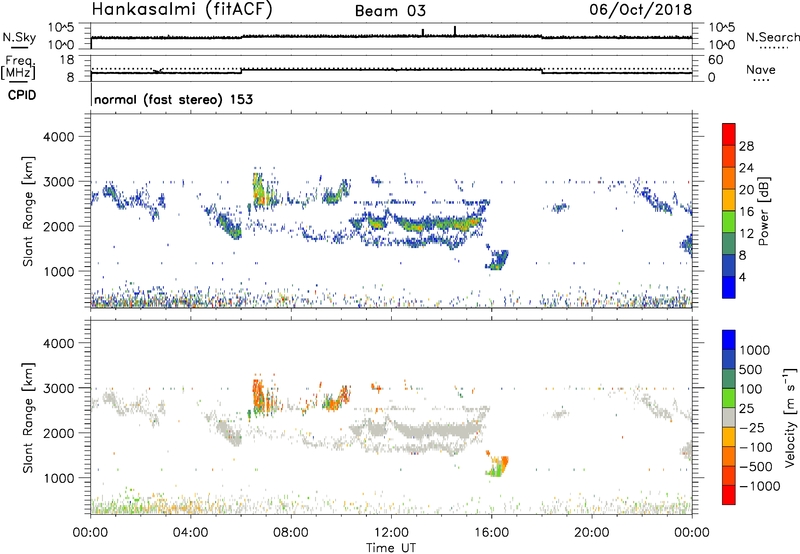Click the N.Sky legend label
The height and width of the screenshot is (554, 800).
coord(19,37)
